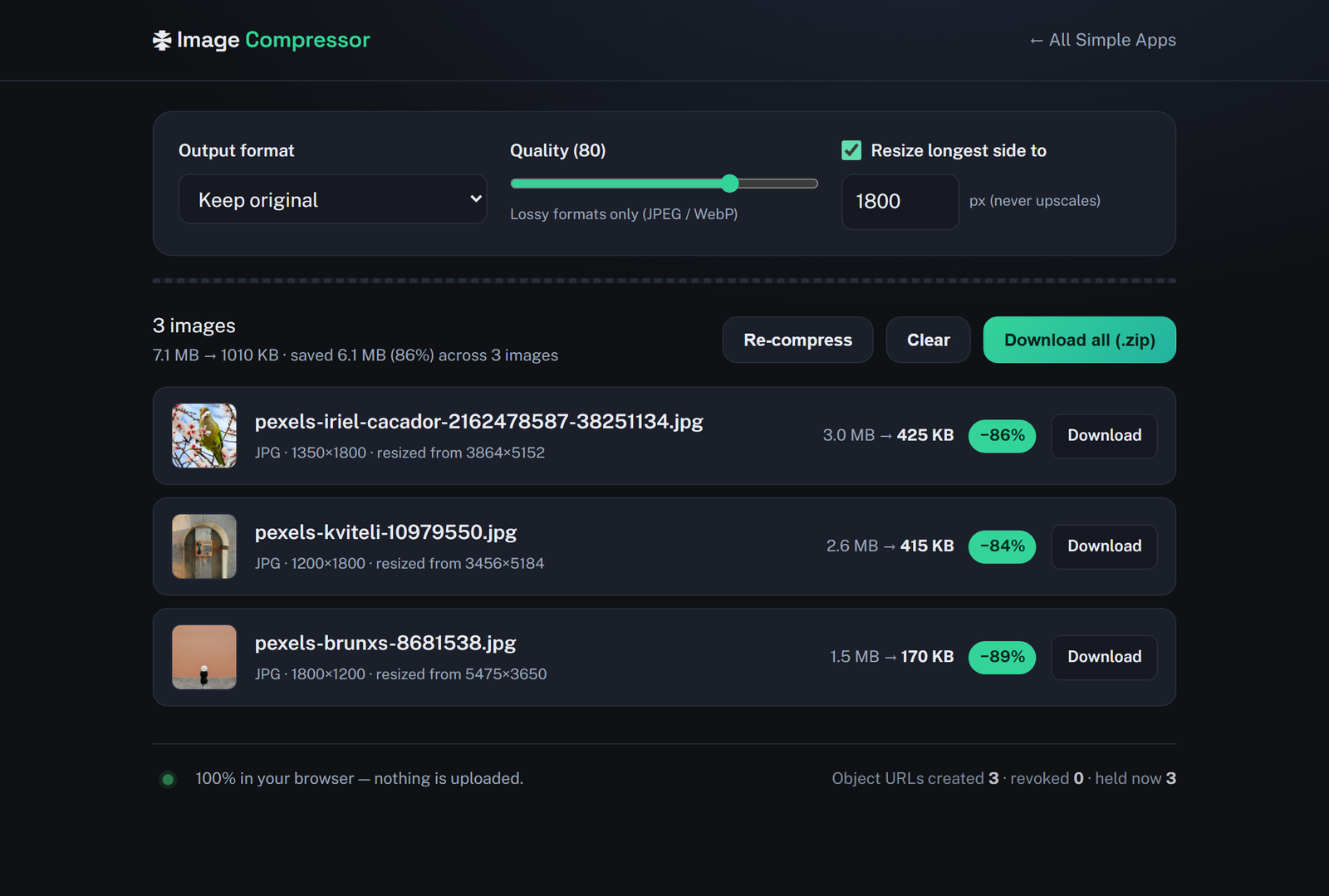
Task: Click the Output format label
Action: click(236, 150)
